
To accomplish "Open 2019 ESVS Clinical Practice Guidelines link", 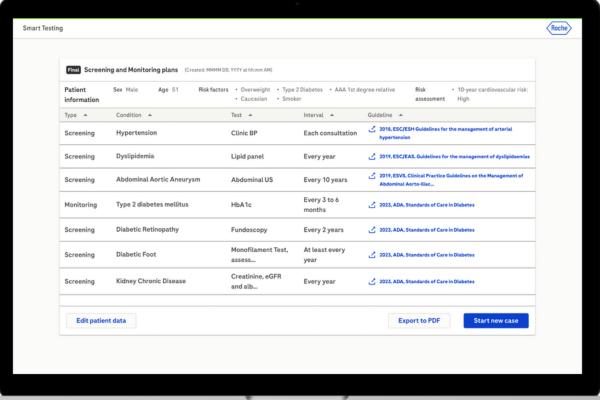I will [x=451, y=180].
